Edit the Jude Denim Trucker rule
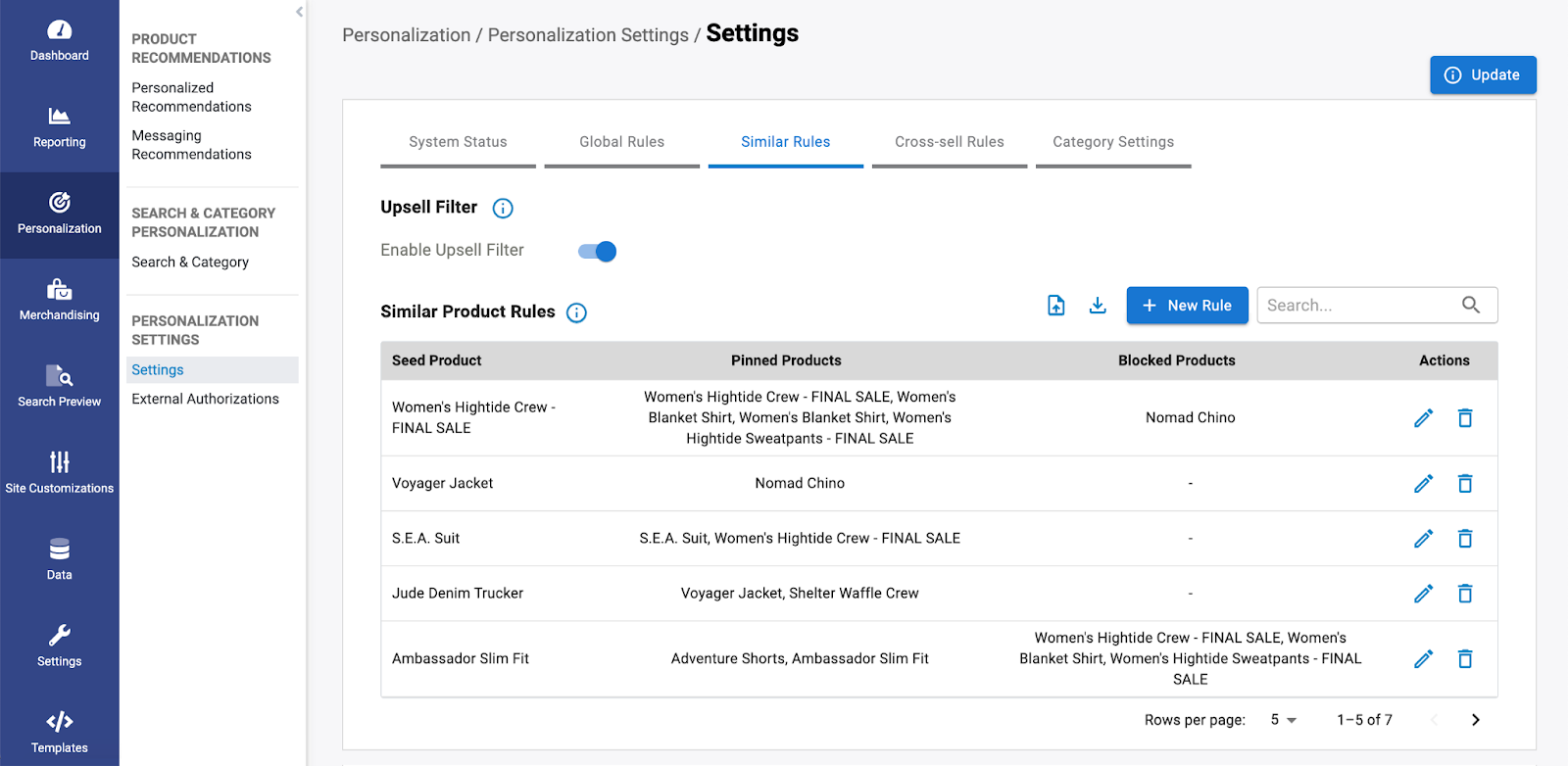The width and height of the screenshot is (1568, 766). [1423, 594]
